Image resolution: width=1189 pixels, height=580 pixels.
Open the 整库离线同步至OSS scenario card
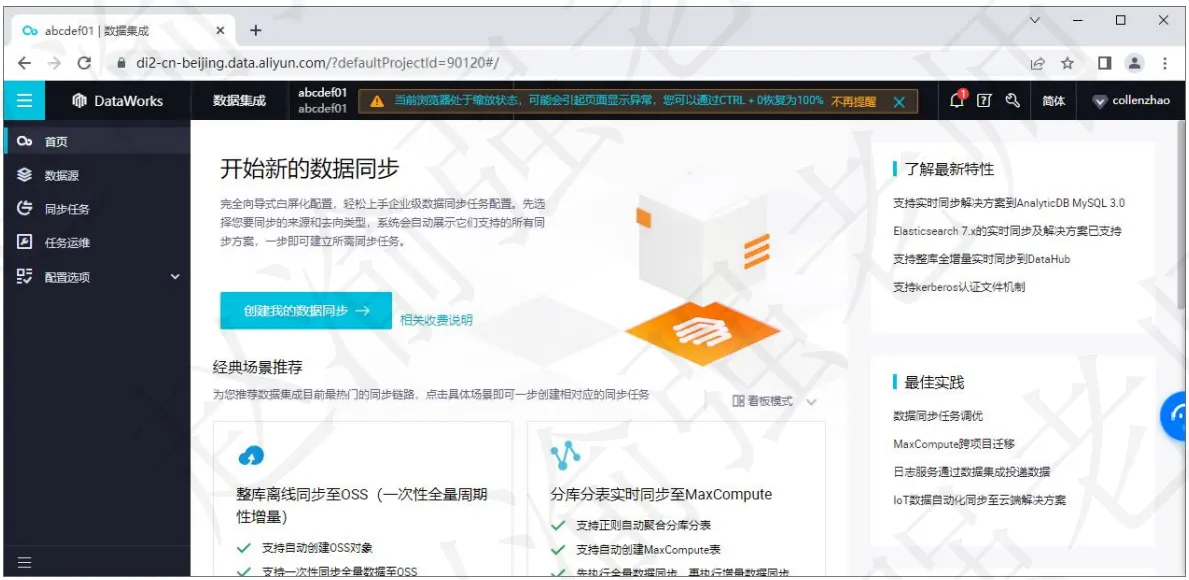pyautogui.click(x=362, y=499)
